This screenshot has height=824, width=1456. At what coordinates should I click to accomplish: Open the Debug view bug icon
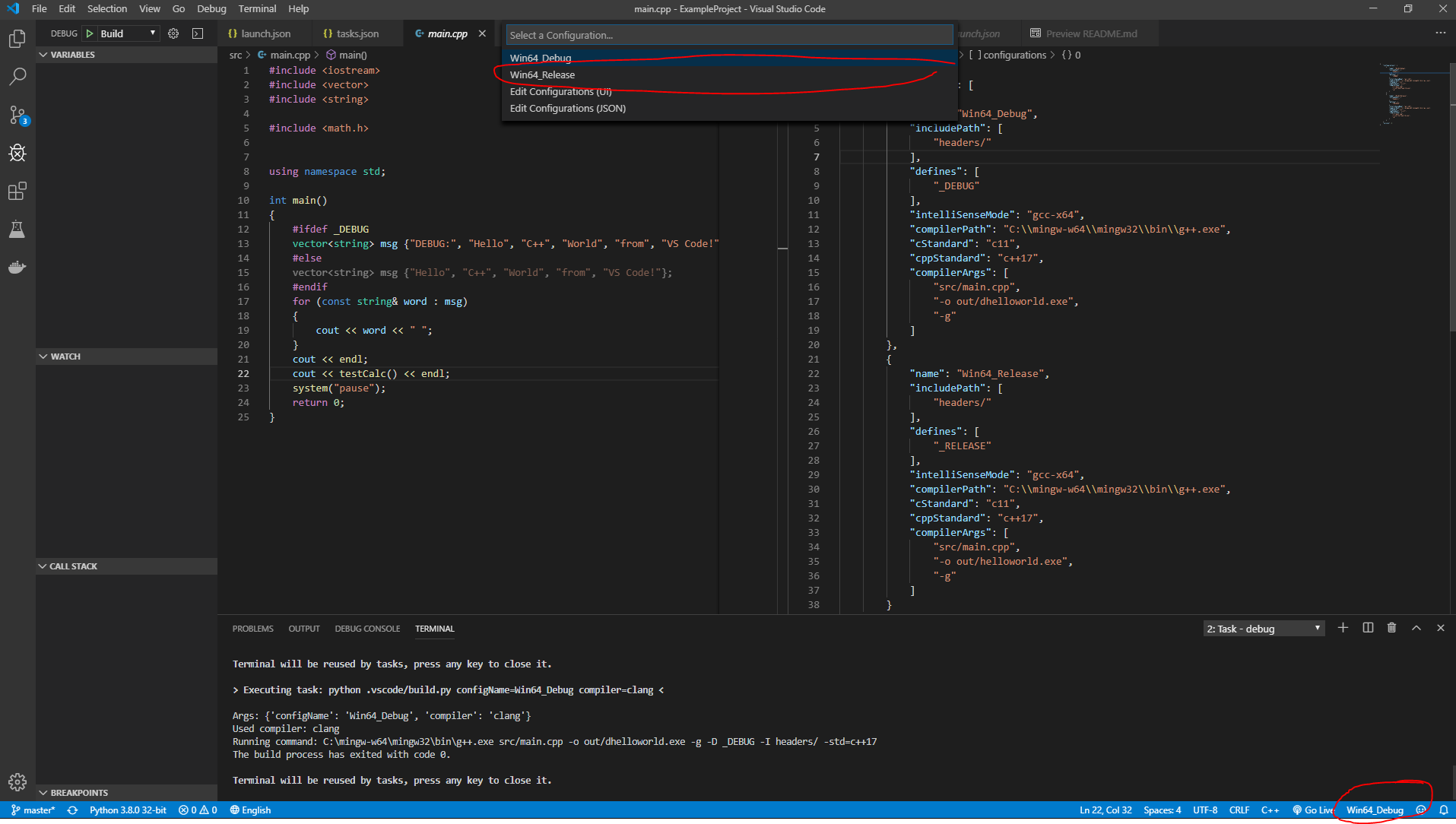pos(17,153)
